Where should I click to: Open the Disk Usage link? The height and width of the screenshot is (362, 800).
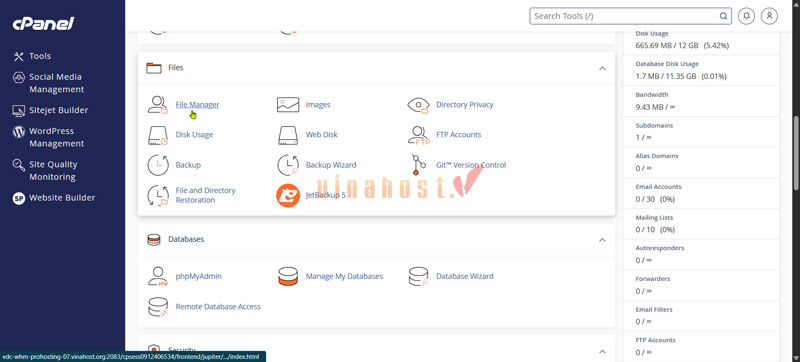194,135
